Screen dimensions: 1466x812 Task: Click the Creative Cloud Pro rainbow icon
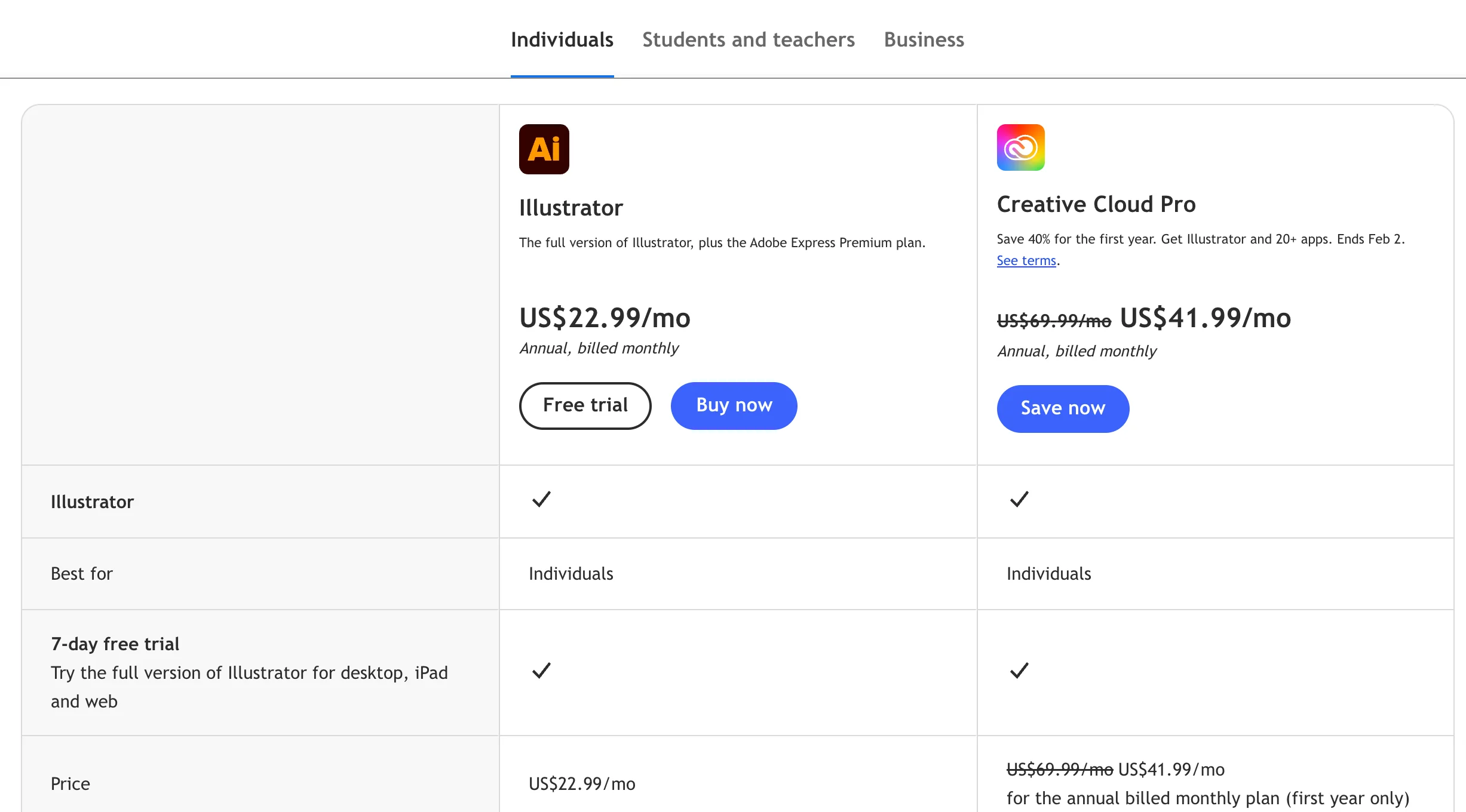[1020, 147]
